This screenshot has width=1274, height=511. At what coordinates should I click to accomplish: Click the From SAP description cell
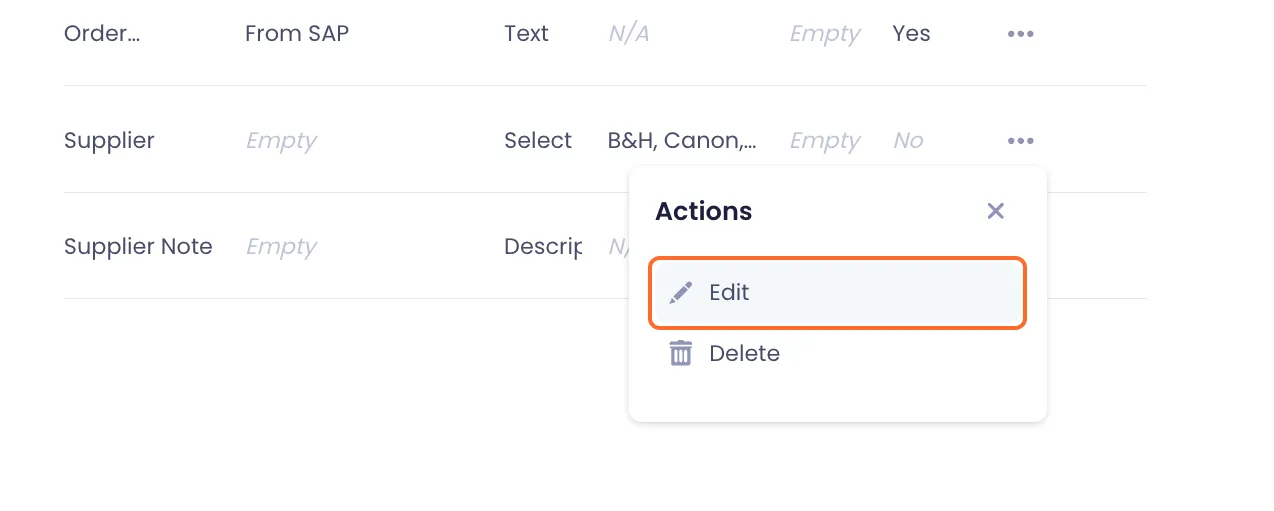pos(297,34)
